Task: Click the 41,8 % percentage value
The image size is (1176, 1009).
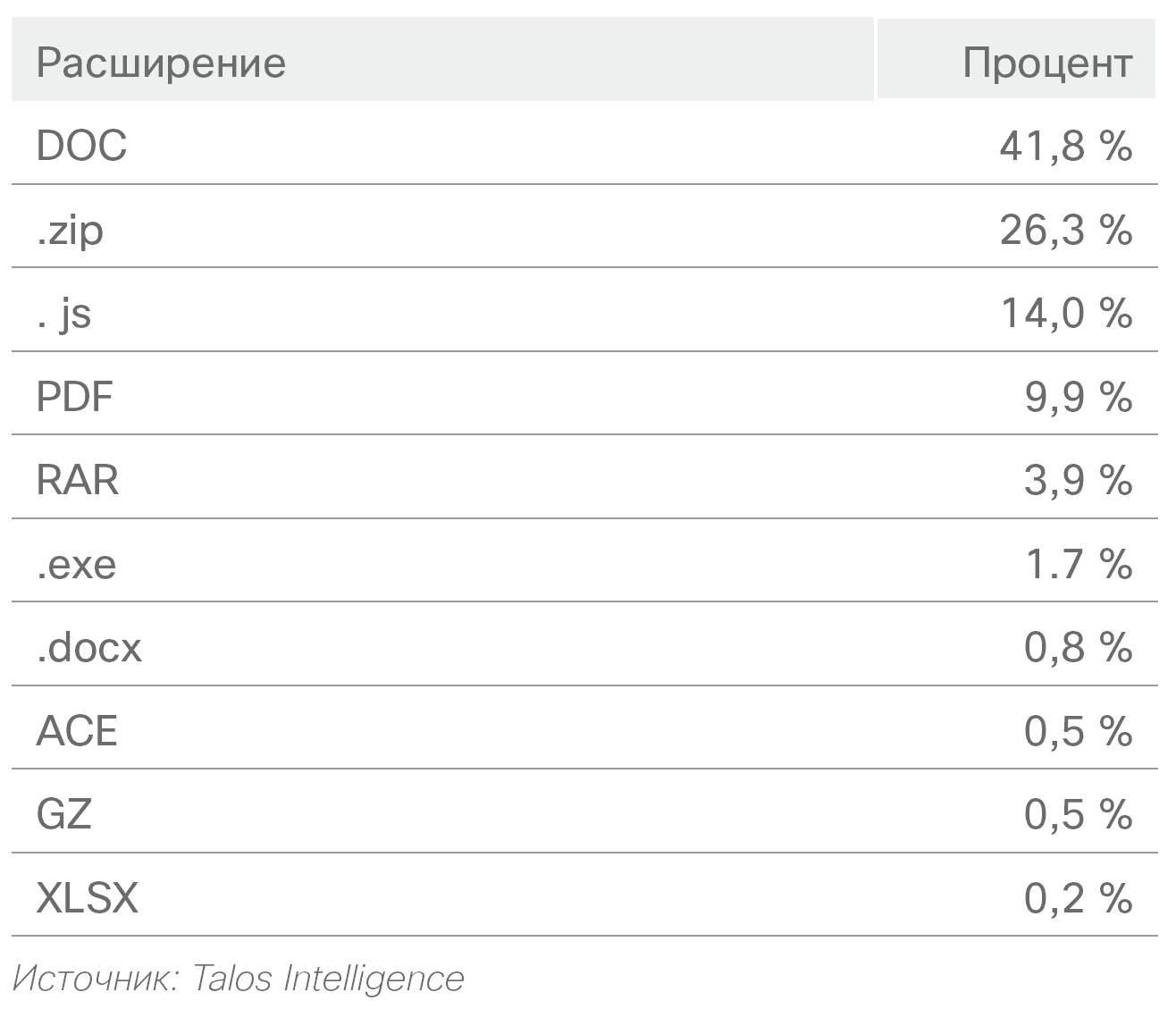Action: pyautogui.click(x=1065, y=145)
